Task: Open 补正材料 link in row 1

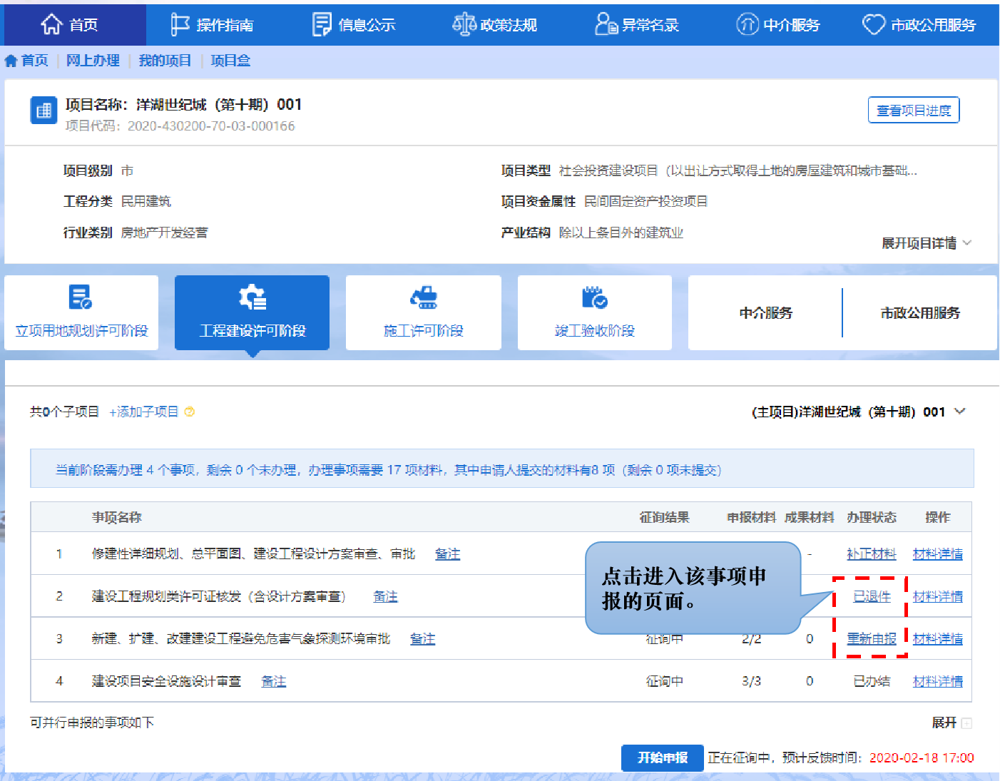Action: pos(871,554)
